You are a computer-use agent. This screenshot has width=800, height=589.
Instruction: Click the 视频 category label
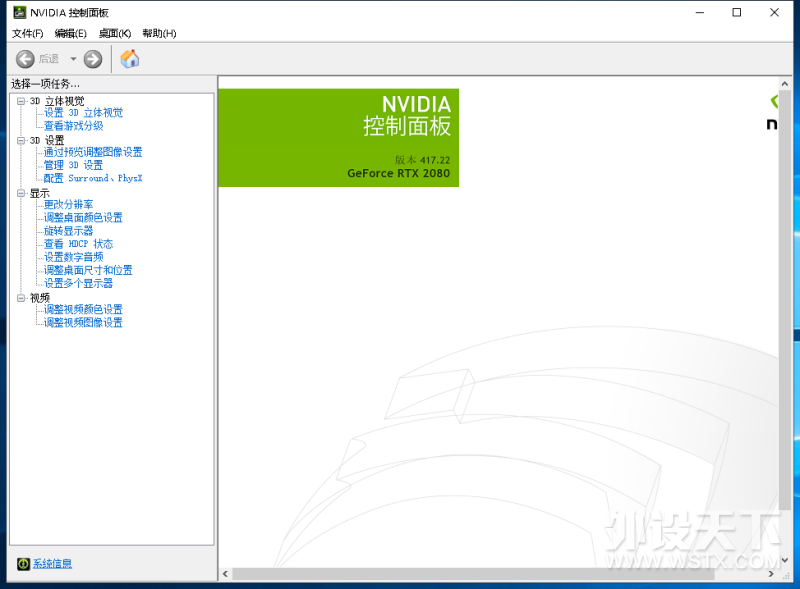tap(40, 298)
